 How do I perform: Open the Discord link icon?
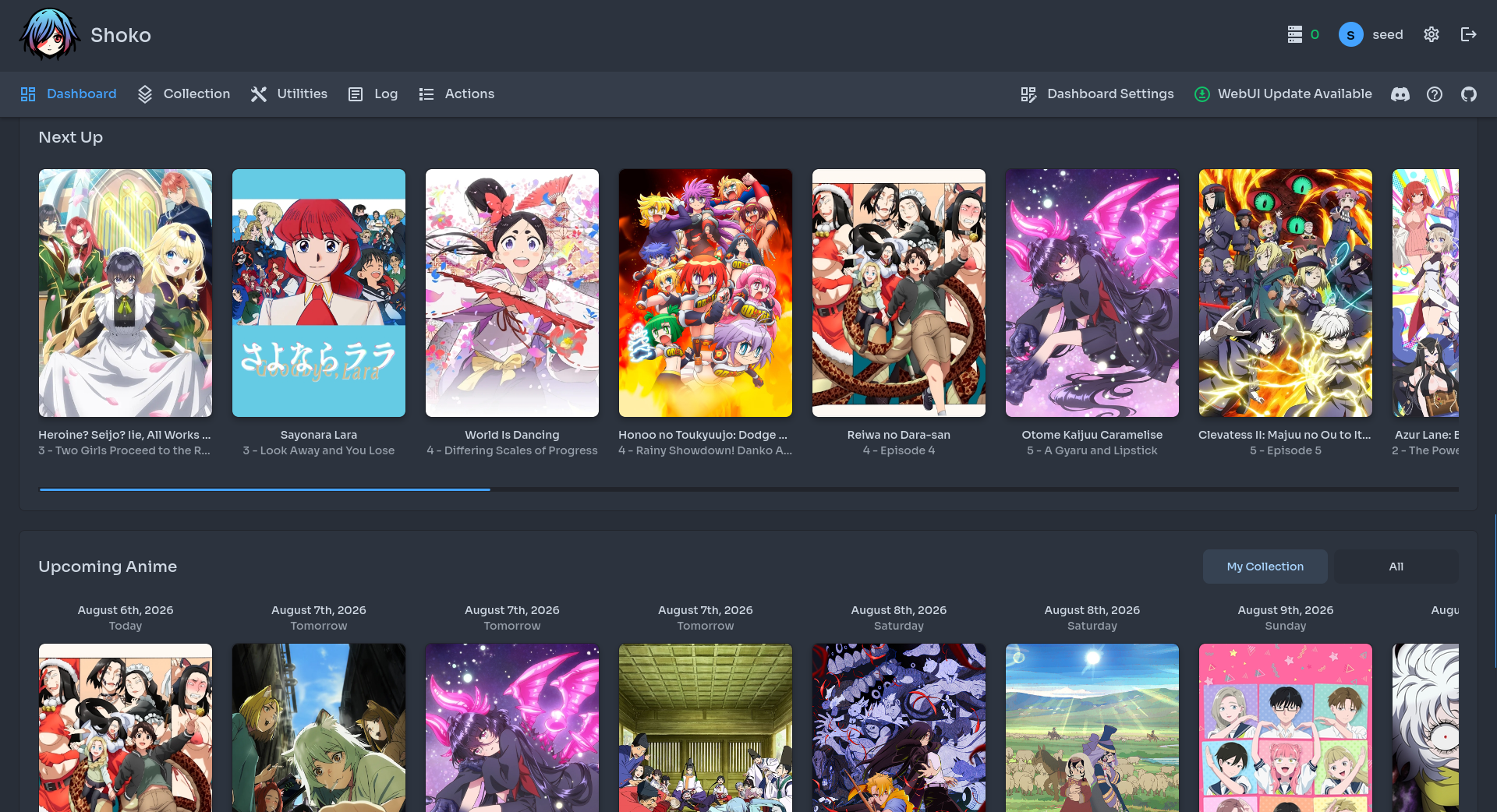pos(1400,94)
